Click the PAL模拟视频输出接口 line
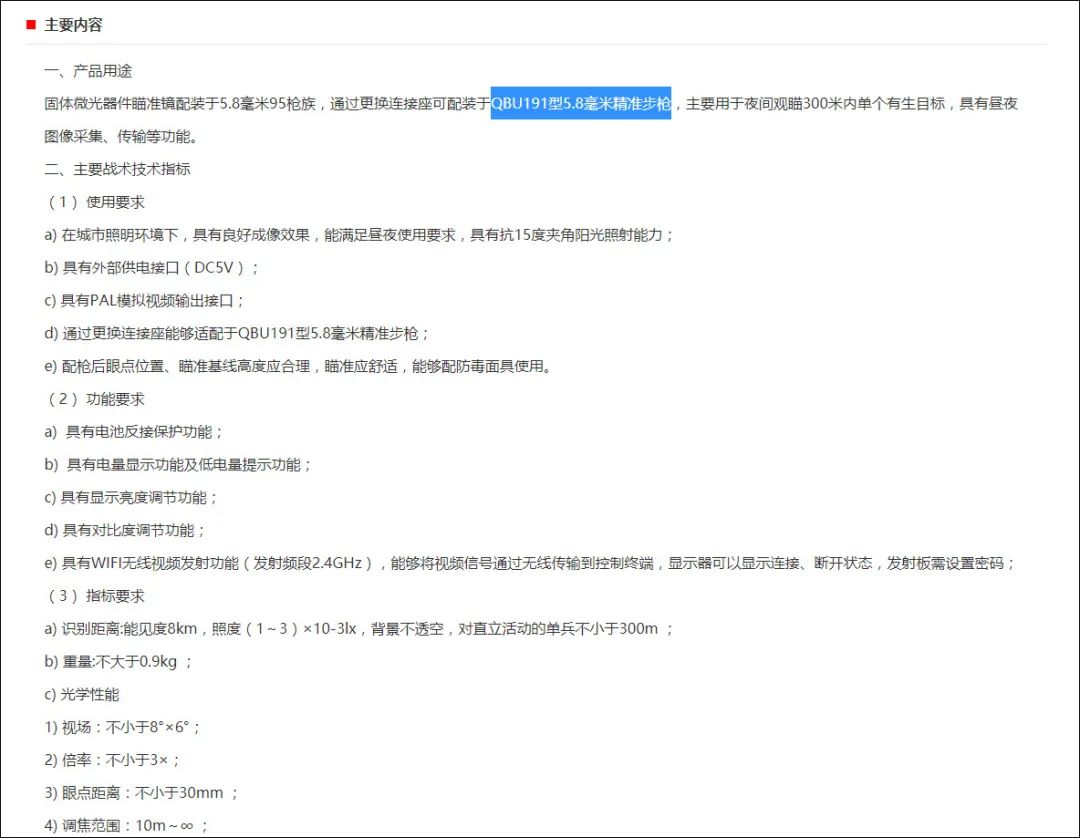Screen dimensions: 1080x838 pyautogui.click(x=144, y=301)
